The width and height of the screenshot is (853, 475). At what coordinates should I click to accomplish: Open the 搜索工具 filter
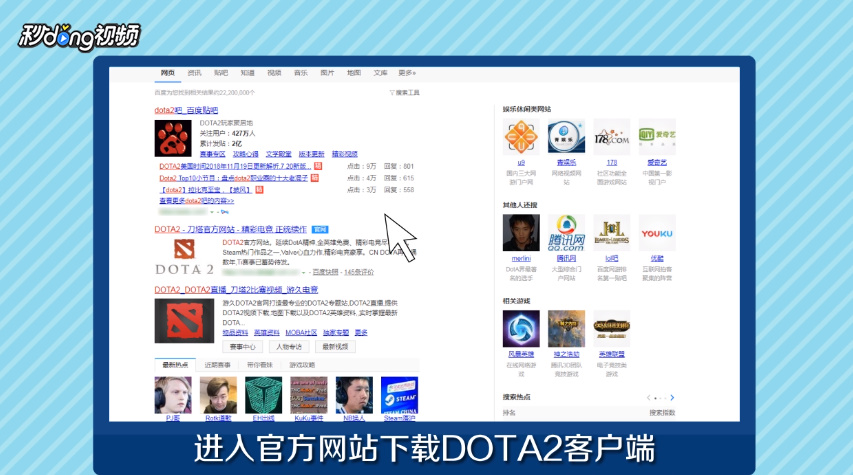click(x=405, y=93)
